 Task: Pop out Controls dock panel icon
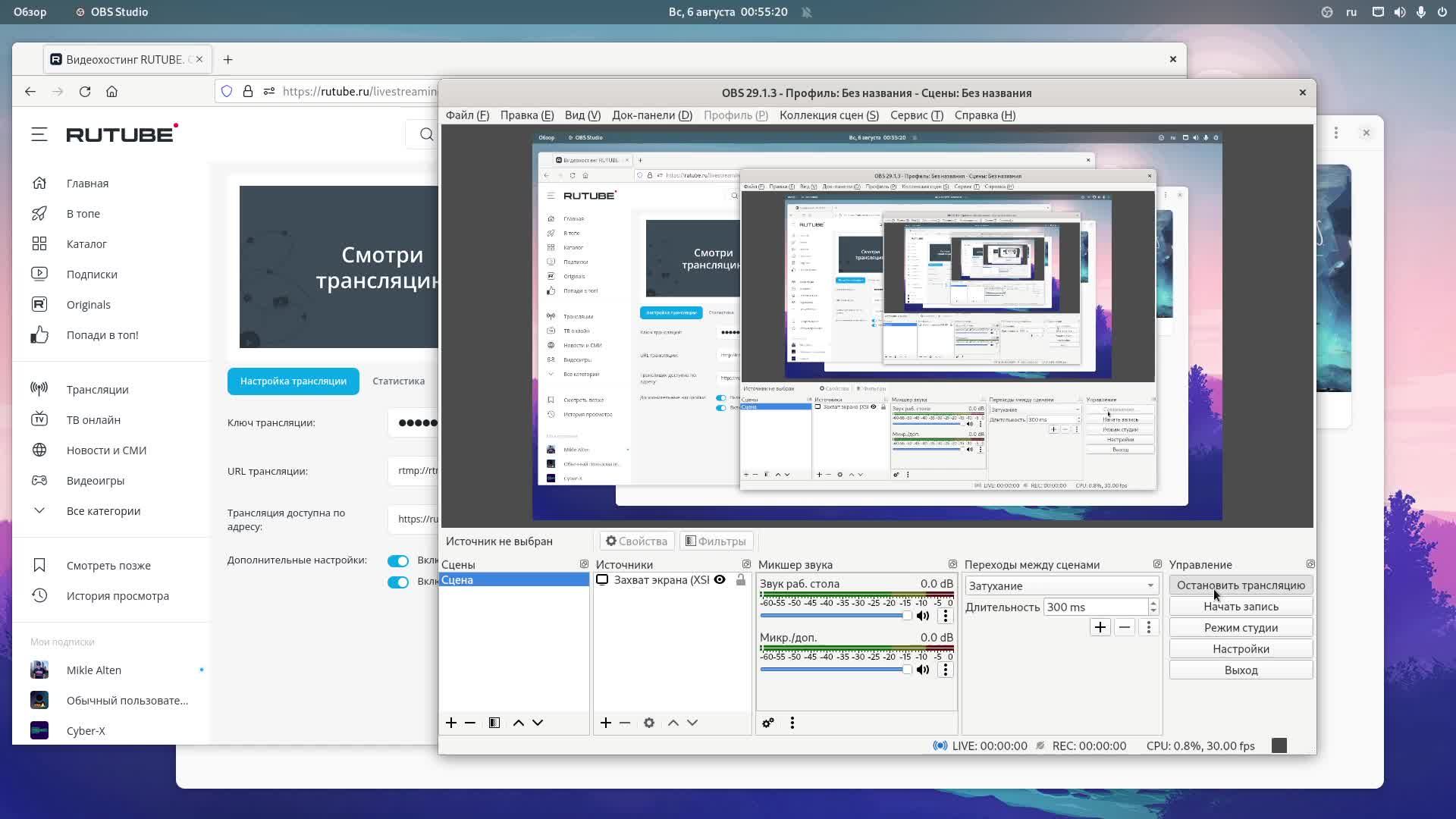click(1310, 564)
